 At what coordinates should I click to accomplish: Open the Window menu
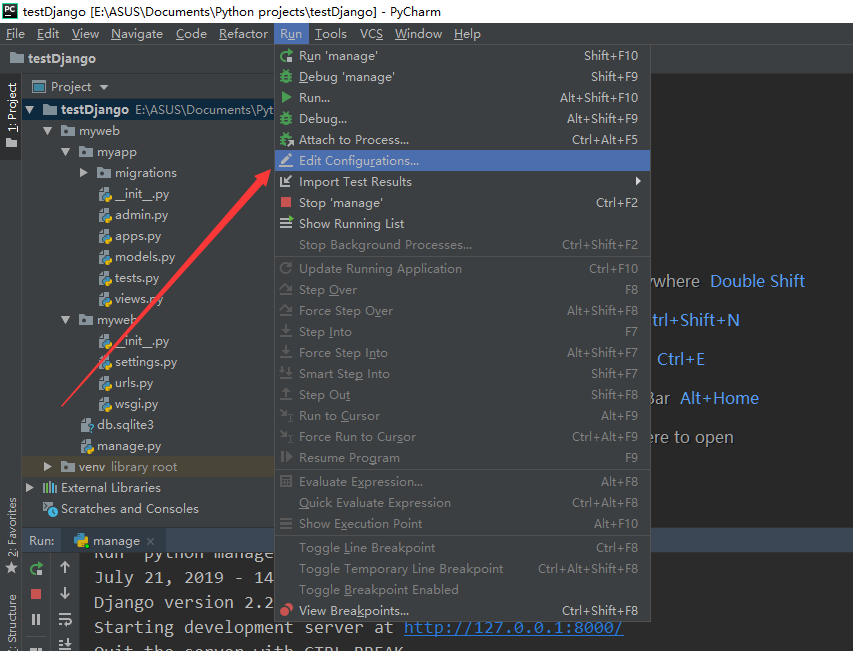tap(418, 34)
